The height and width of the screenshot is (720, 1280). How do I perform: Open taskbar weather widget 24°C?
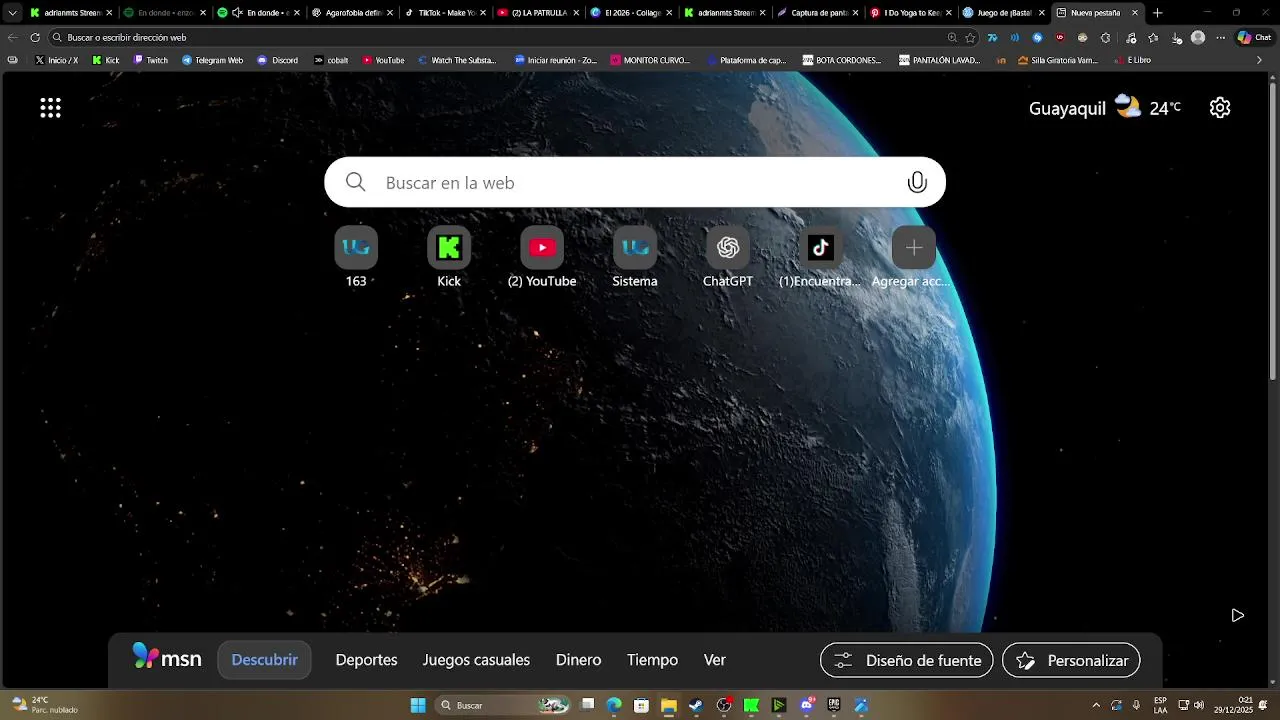click(45, 705)
